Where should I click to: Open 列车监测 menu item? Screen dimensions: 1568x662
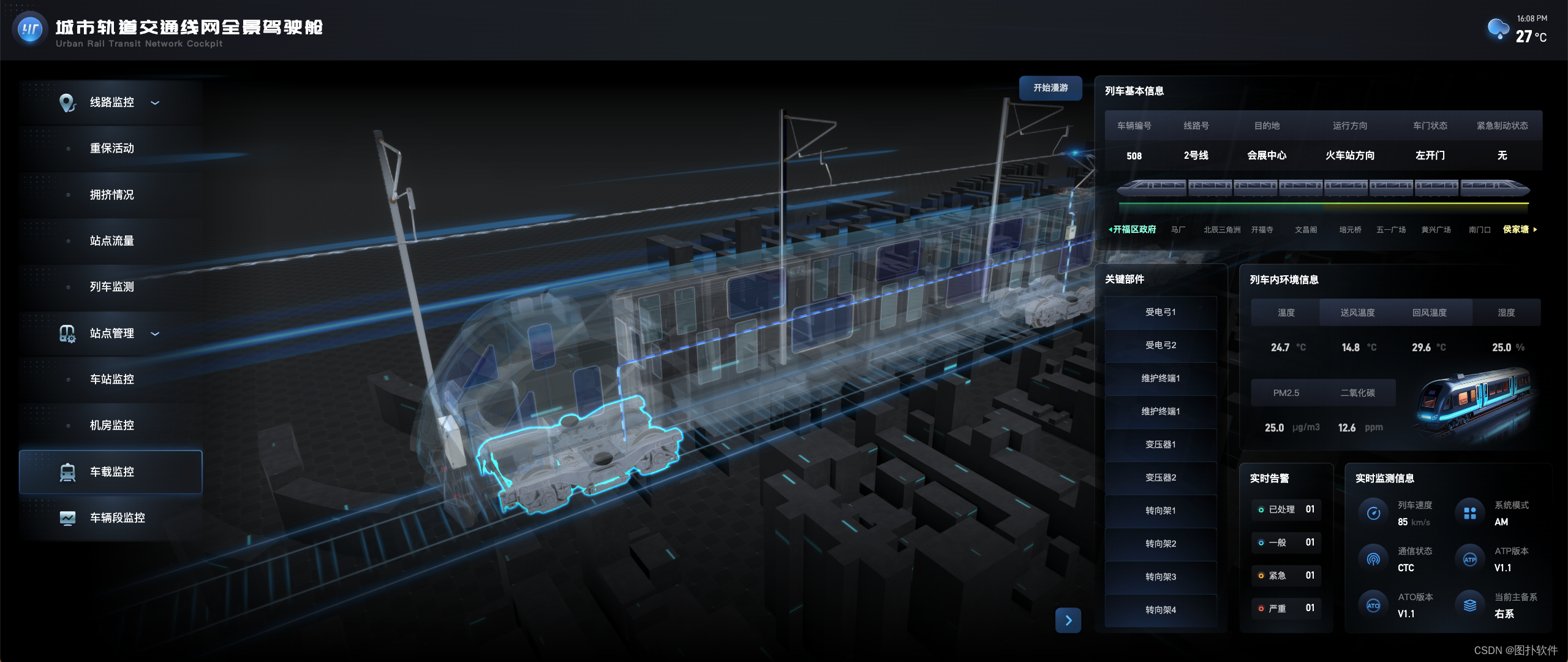tap(111, 287)
